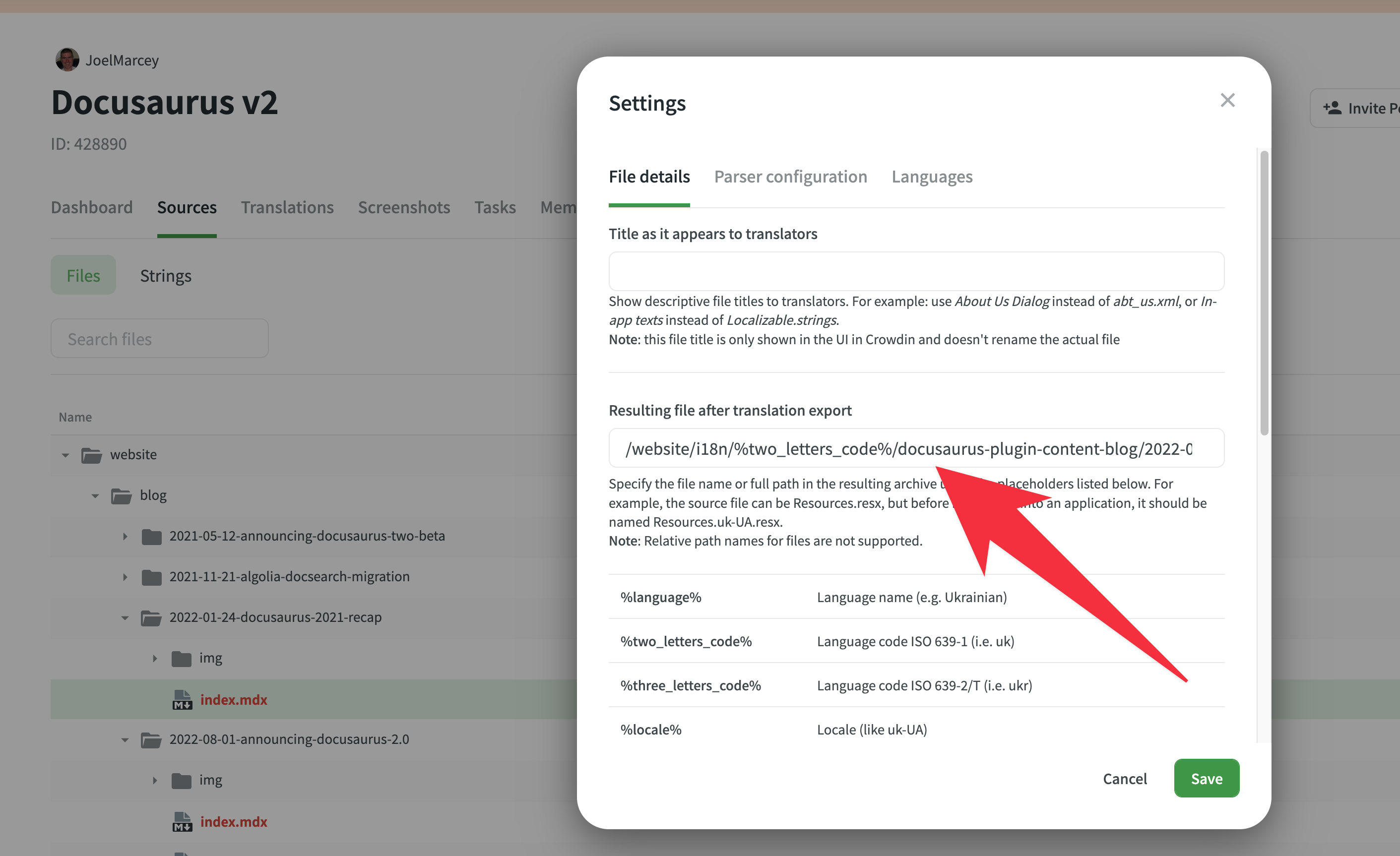Toggle the Files filter
1400x856 pixels.
pos(83,275)
